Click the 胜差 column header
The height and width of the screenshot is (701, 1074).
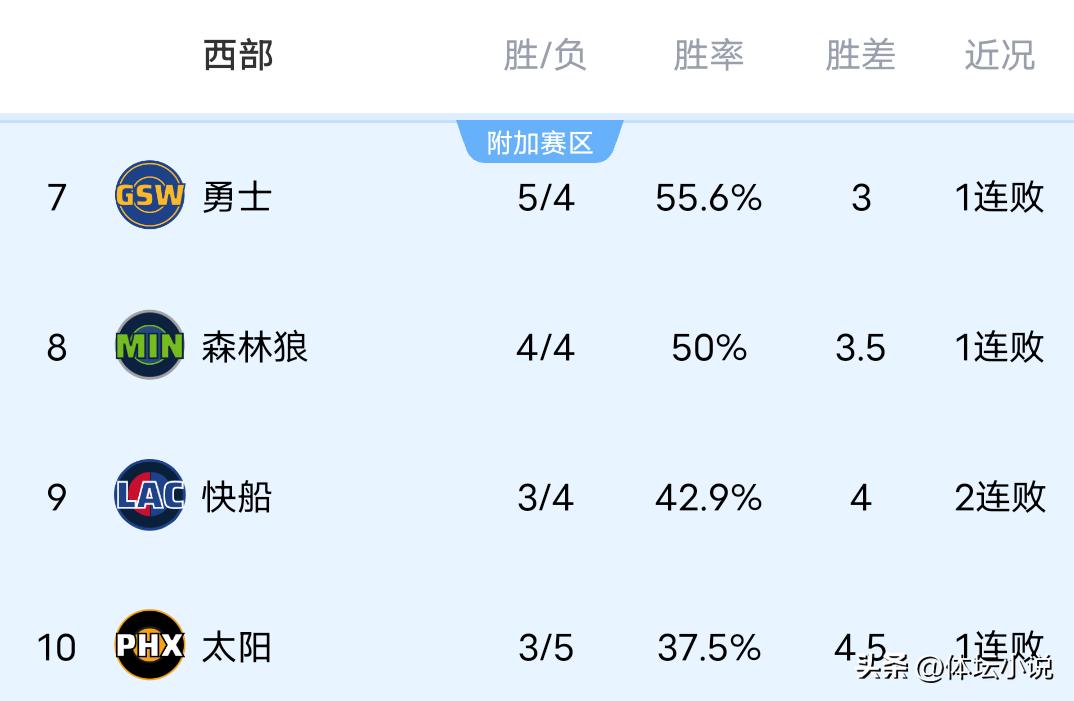[860, 55]
